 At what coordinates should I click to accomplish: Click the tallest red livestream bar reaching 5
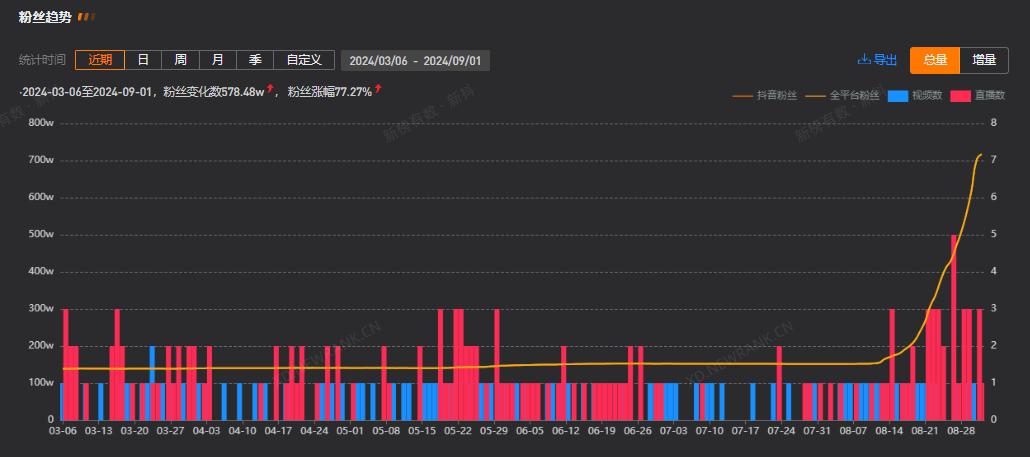click(954, 327)
